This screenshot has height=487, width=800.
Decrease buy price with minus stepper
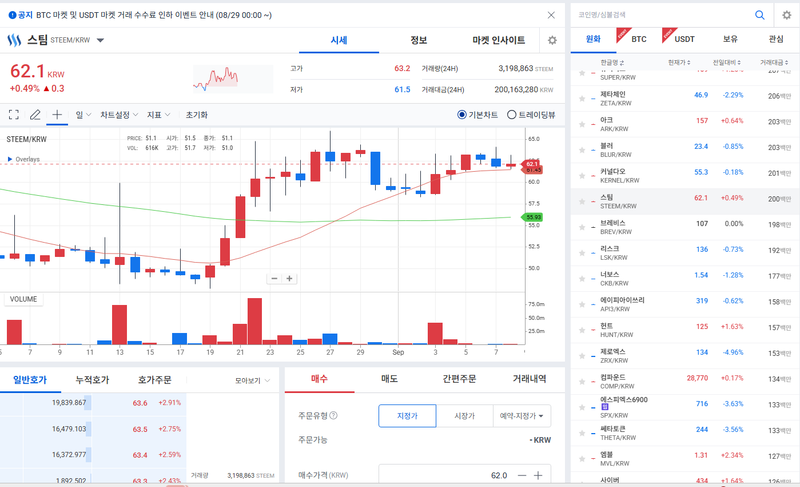pyautogui.click(x=521, y=475)
